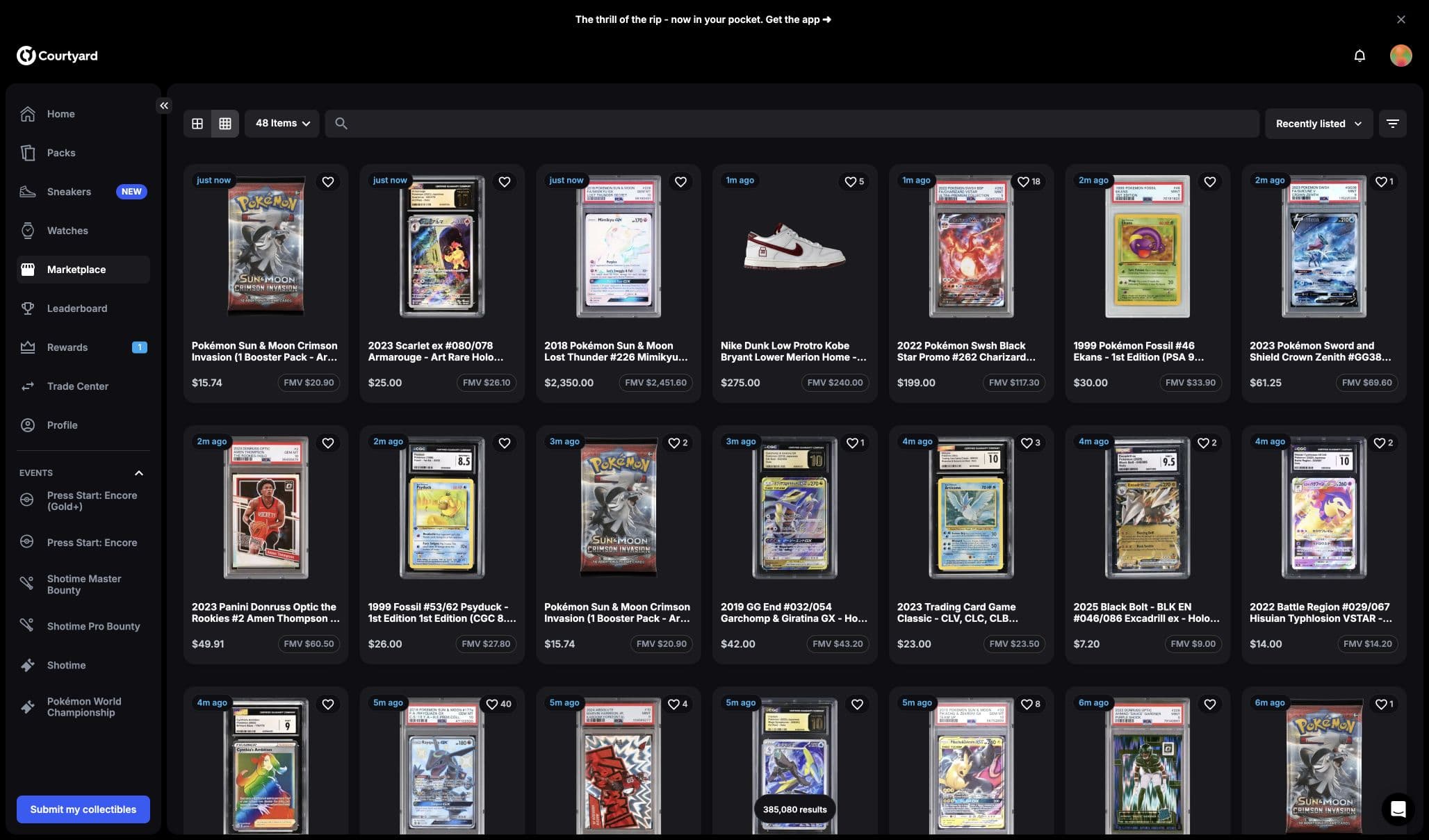Screen dimensions: 1429x840
Task: Click the NEW badge next to Sneakers
Action: coord(131,192)
